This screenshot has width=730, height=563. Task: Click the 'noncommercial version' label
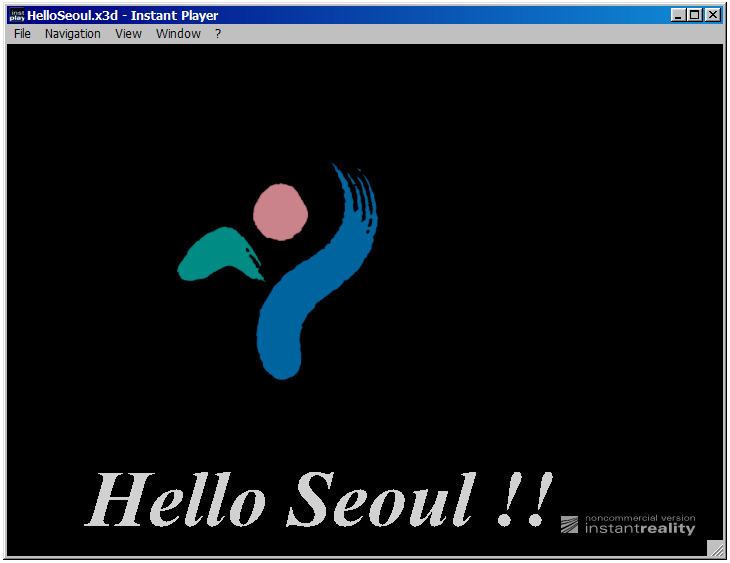pyautogui.click(x=640, y=518)
